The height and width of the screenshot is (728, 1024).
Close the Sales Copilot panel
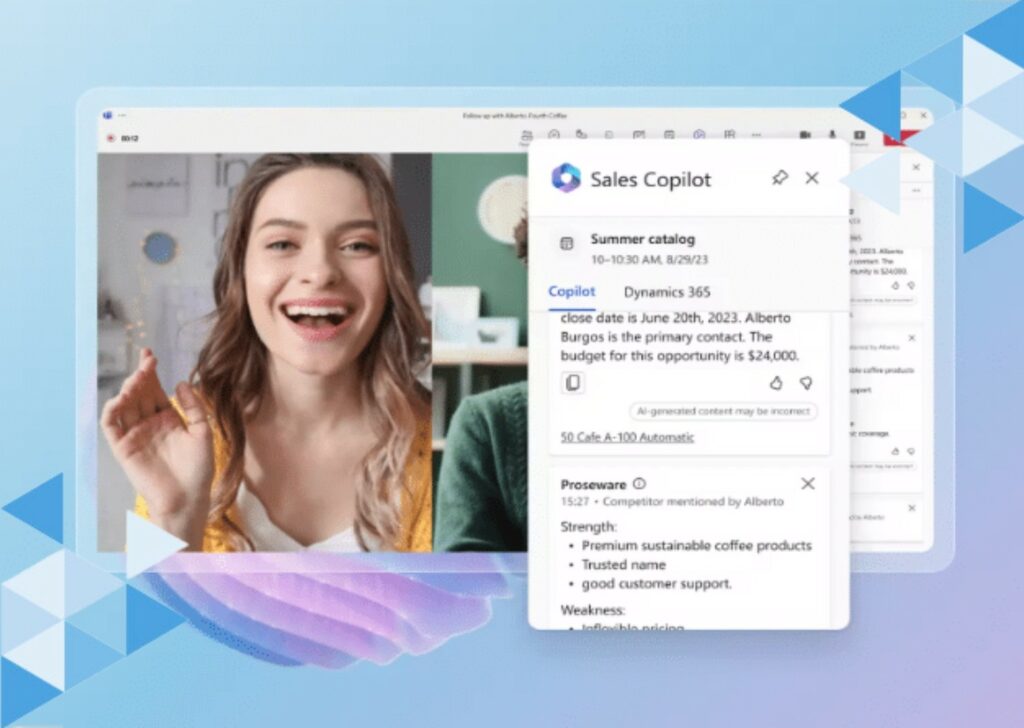[812, 178]
